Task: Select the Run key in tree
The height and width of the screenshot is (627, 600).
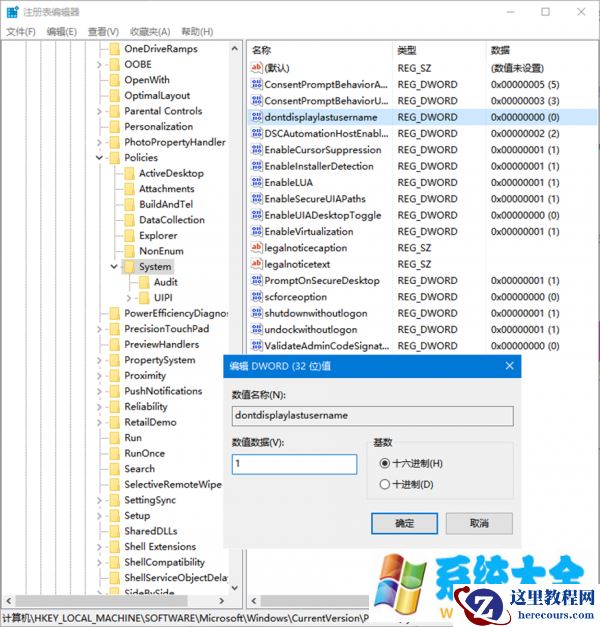Action: 133,438
